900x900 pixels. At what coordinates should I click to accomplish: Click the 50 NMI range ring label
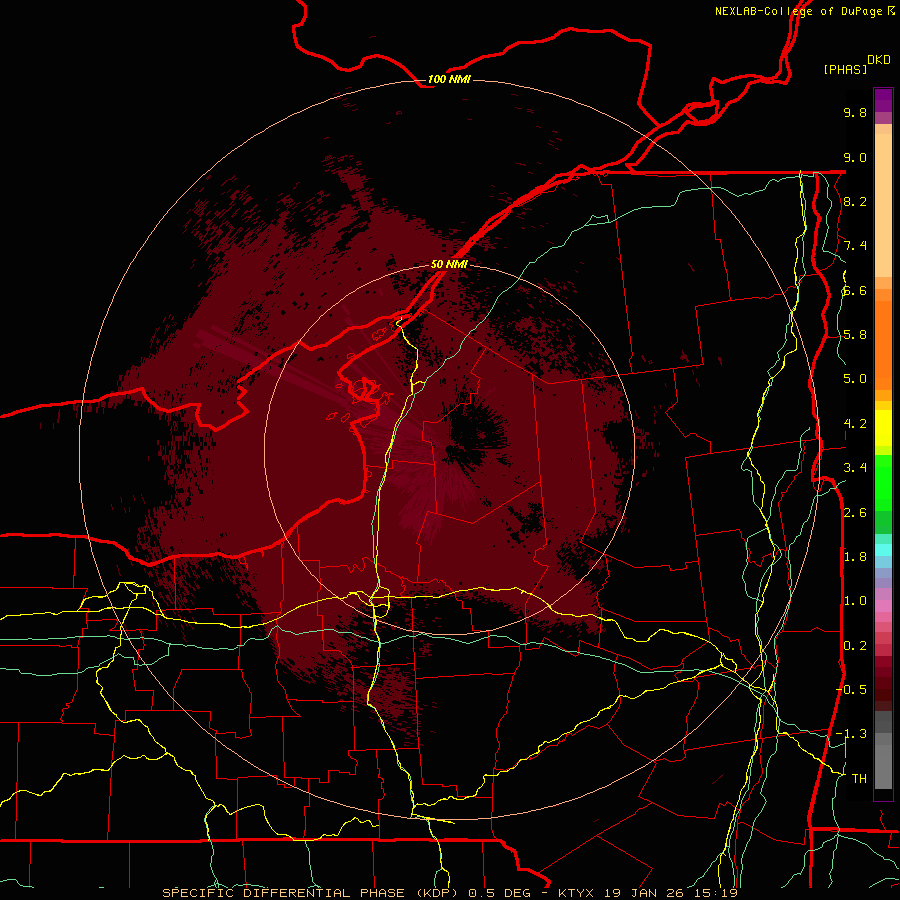449,264
